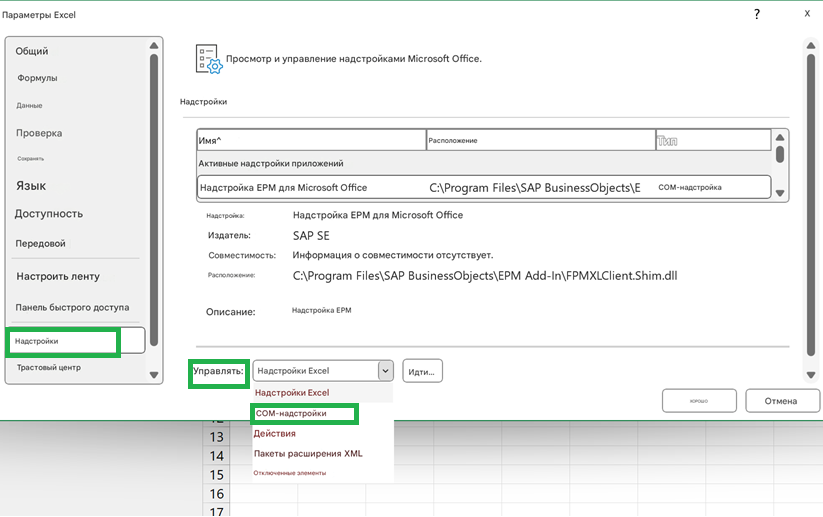The height and width of the screenshot is (517, 823).
Task: Click the Отмена button
Action: [x=782, y=401]
